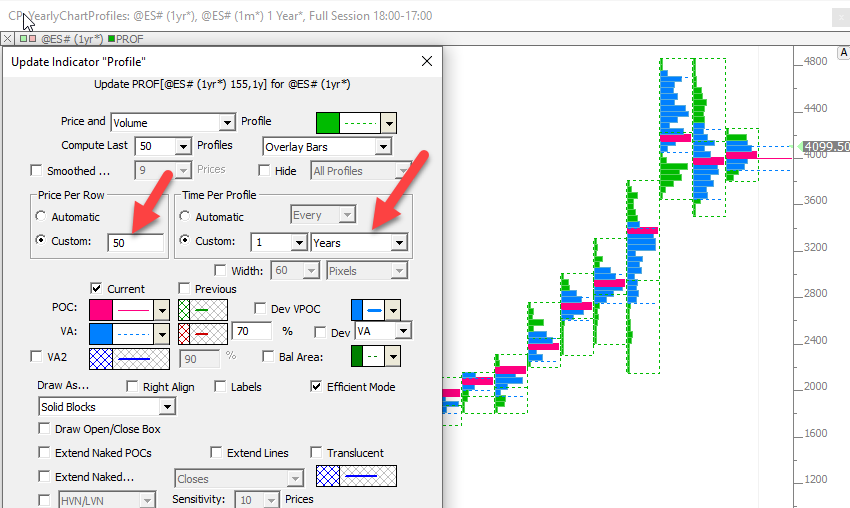The height and width of the screenshot is (508, 850).
Task: Enable the Translucent checkbox
Action: click(316, 452)
